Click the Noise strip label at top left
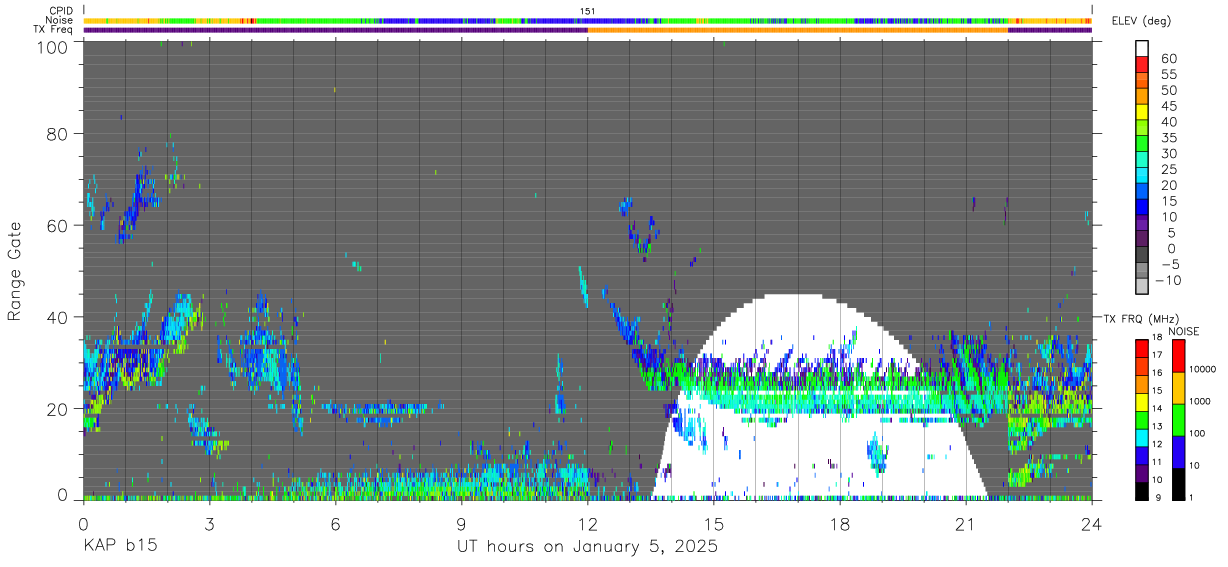The image size is (1228, 567). (x=60, y=20)
